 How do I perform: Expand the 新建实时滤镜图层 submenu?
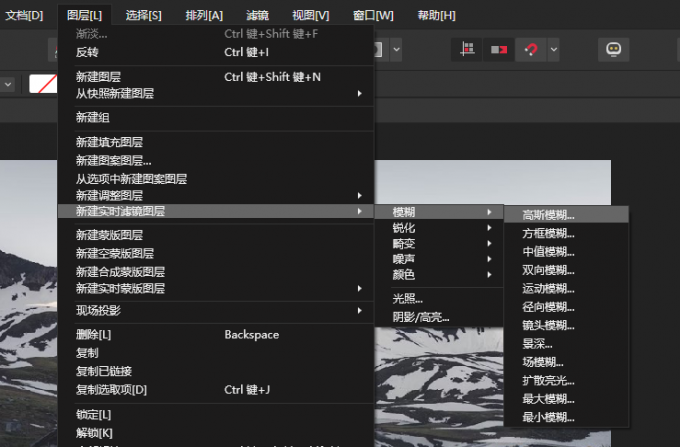216,211
